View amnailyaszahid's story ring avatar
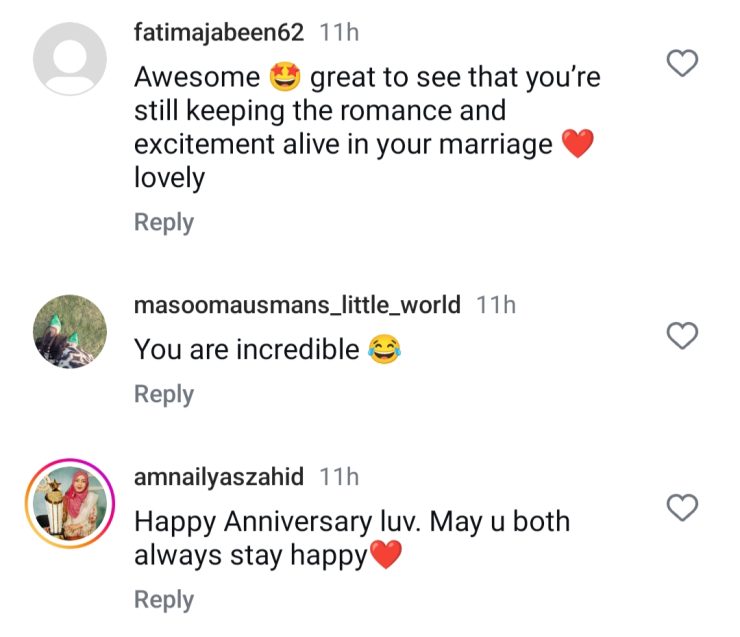The image size is (740, 637). (70, 504)
